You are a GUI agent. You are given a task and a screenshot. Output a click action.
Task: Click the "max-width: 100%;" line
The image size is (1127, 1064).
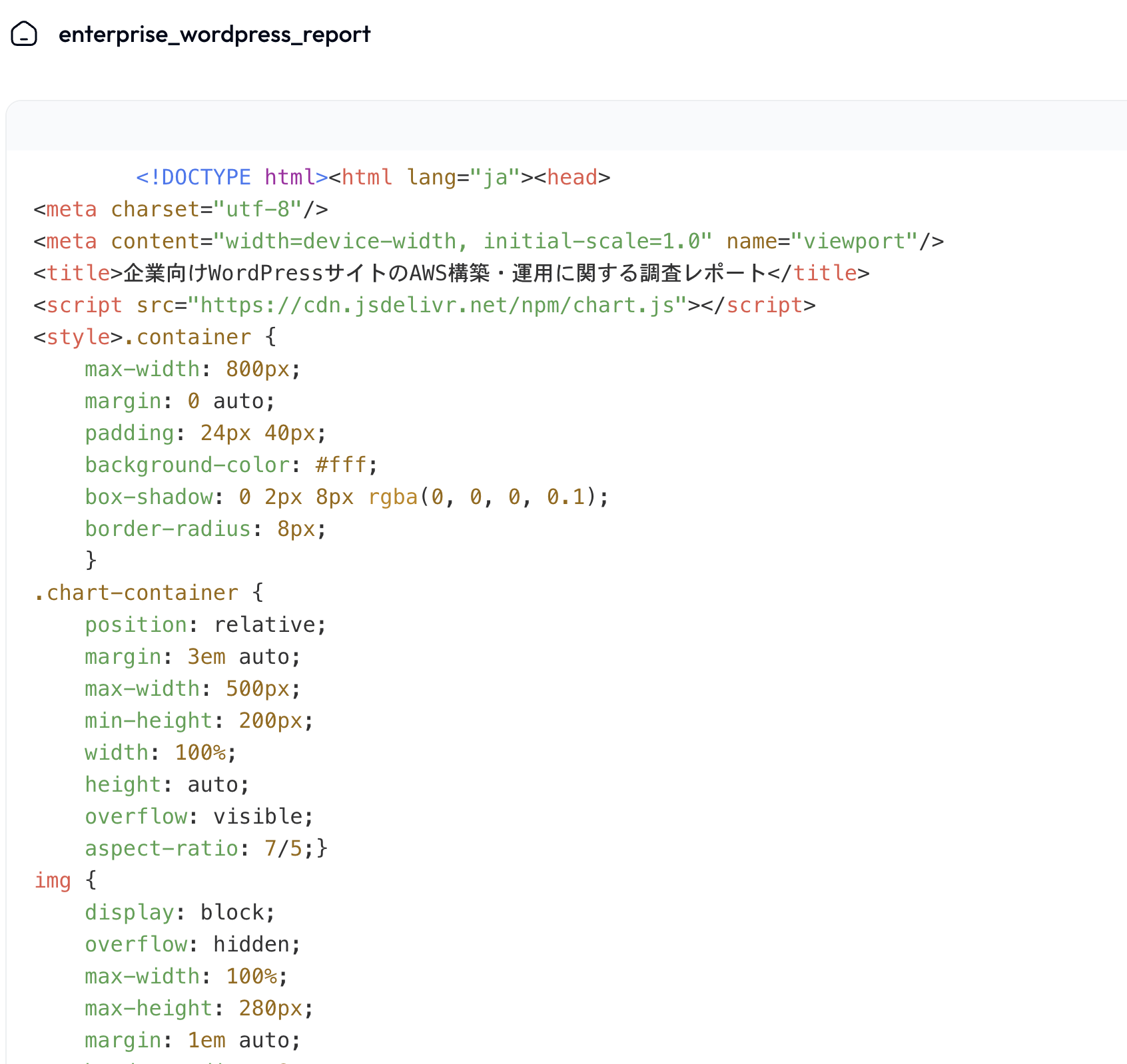(x=187, y=976)
